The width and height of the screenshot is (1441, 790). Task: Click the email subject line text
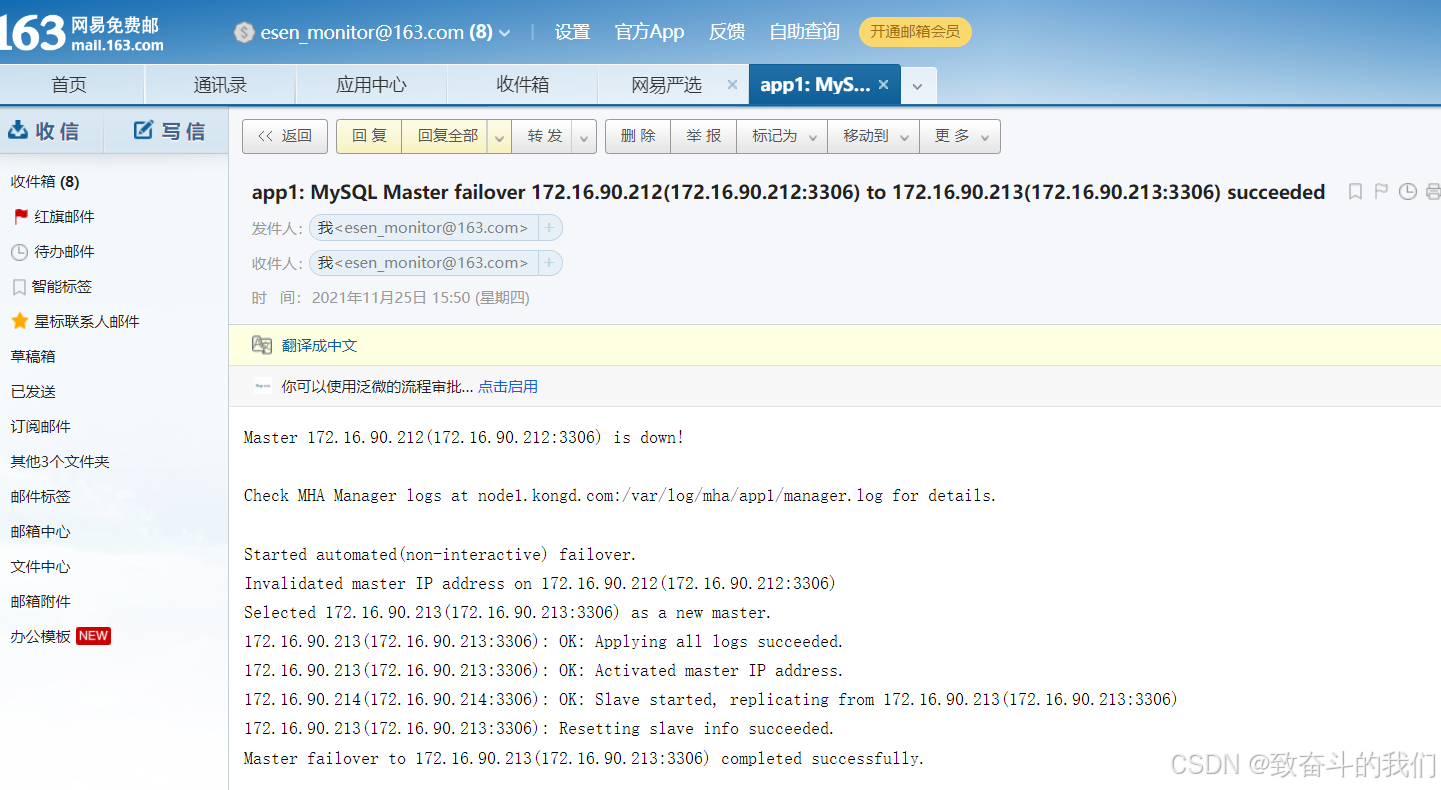pyautogui.click(x=788, y=192)
